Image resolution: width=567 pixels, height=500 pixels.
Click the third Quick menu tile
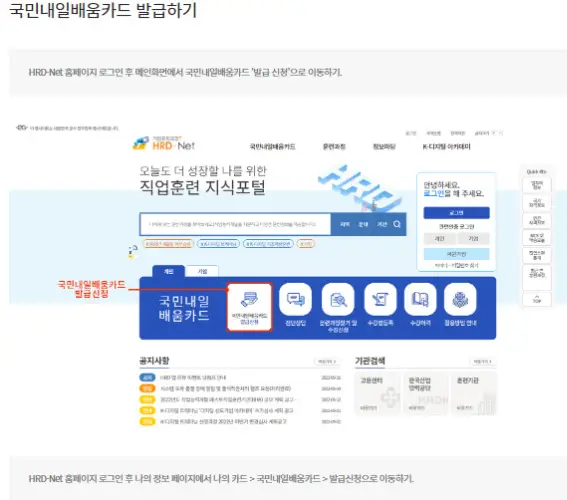click(x=537, y=220)
